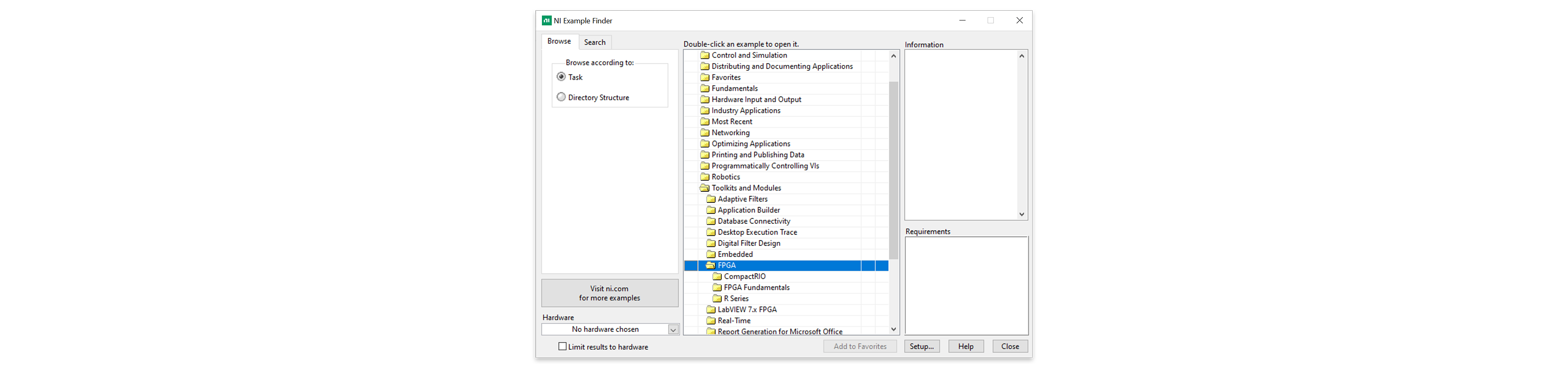Click the NI logo icon in title bar

point(547,21)
